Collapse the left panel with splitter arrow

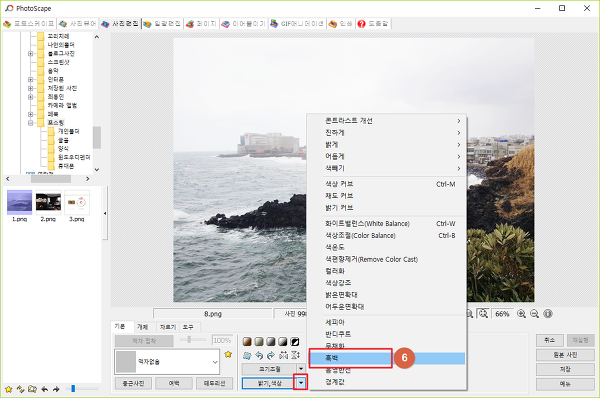coord(105,214)
